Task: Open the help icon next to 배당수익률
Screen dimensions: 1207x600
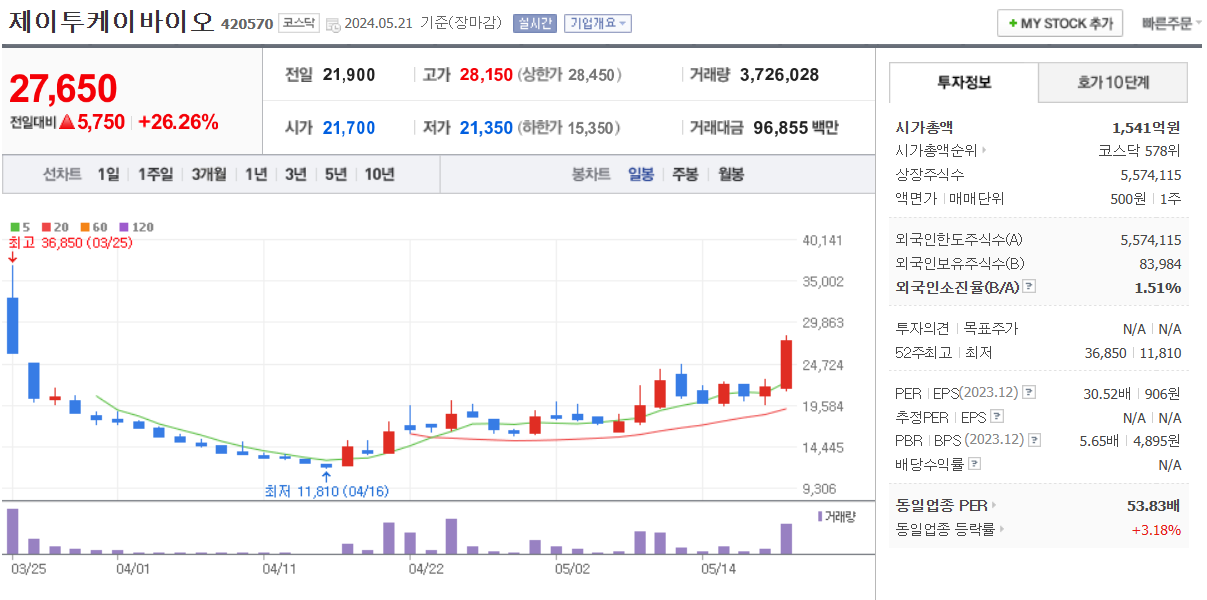Action: (x=975, y=464)
